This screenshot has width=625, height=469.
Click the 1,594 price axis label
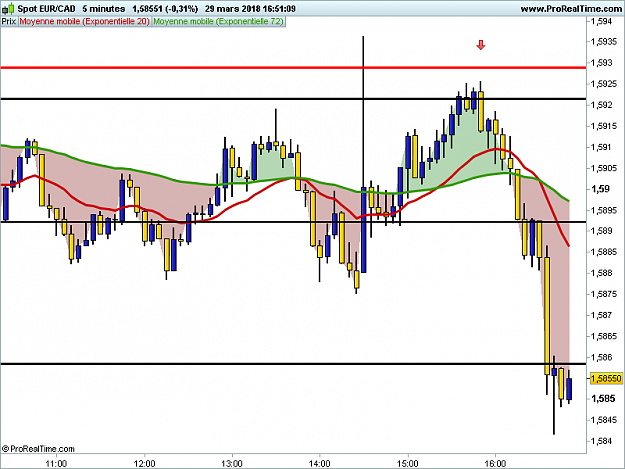(601, 21)
